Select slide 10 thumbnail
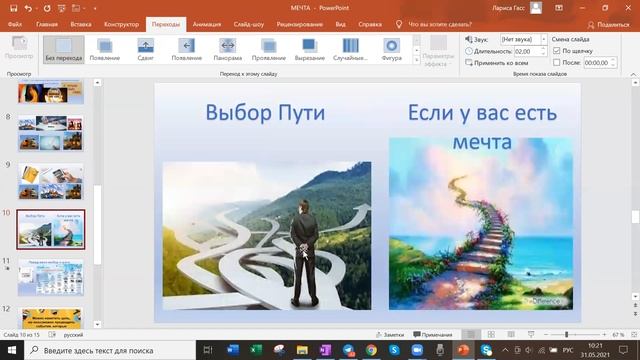This screenshot has height=360, width=640. (51, 229)
